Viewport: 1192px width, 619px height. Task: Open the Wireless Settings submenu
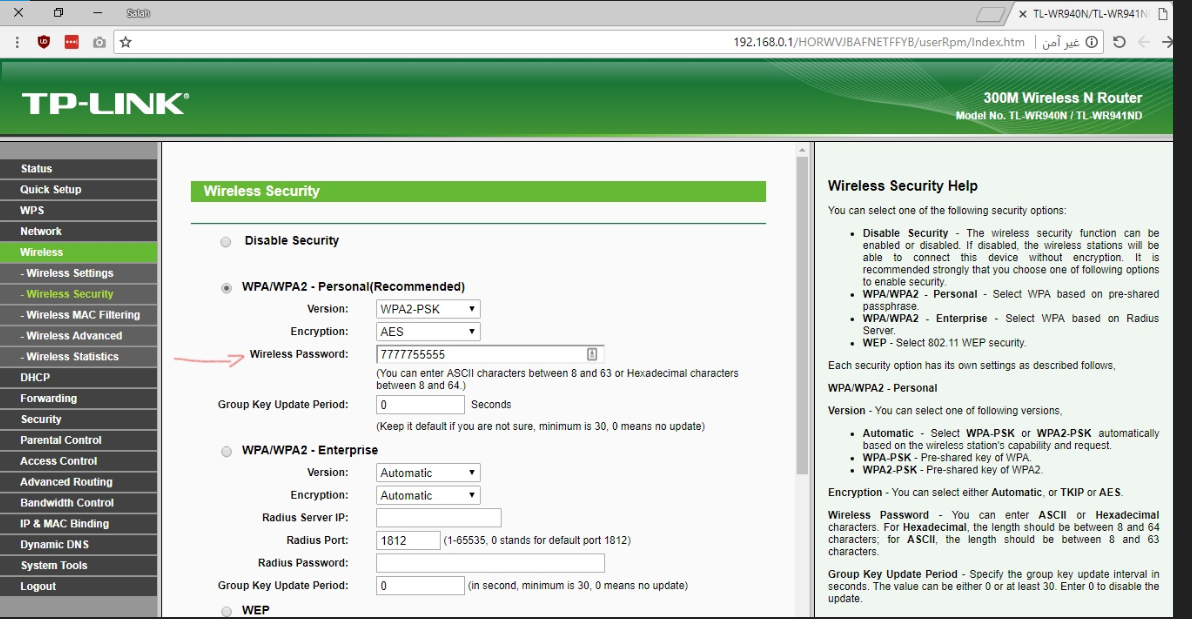[78, 273]
